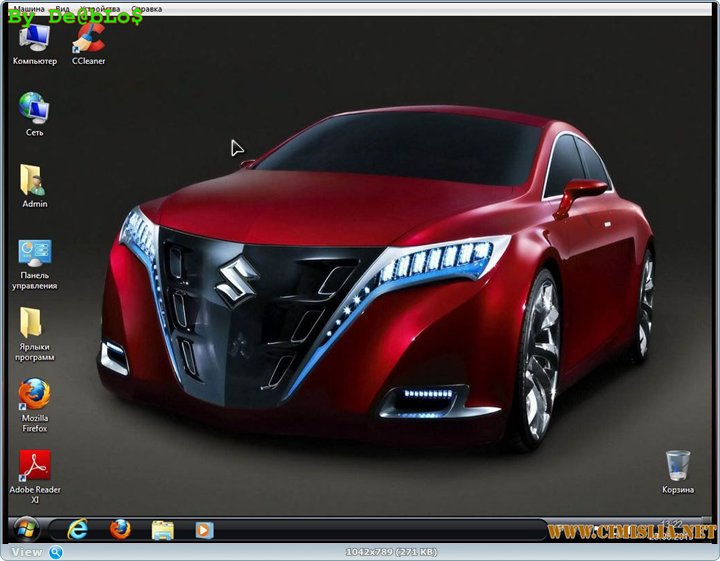Open the media player taskbar icon
The image size is (720, 561).
(204, 529)
